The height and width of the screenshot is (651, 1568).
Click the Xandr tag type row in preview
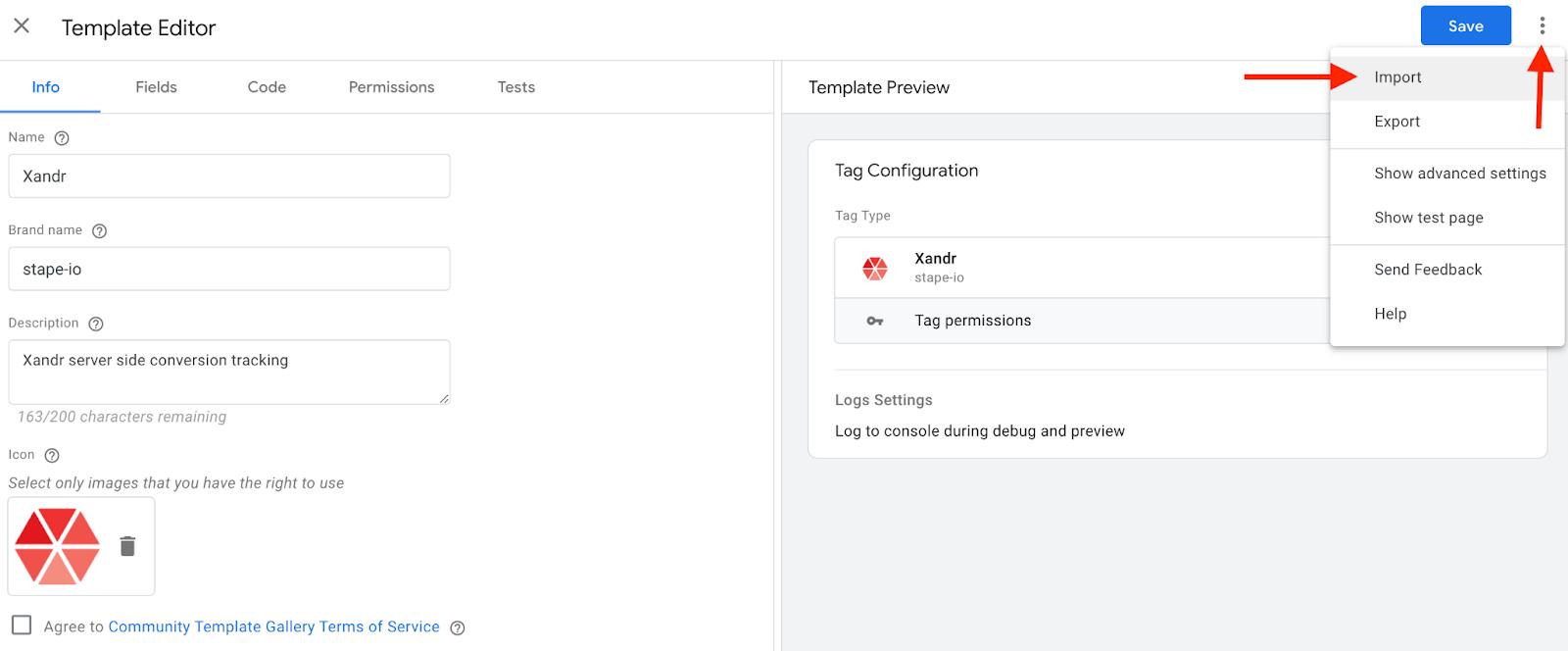click(1082, 268)
